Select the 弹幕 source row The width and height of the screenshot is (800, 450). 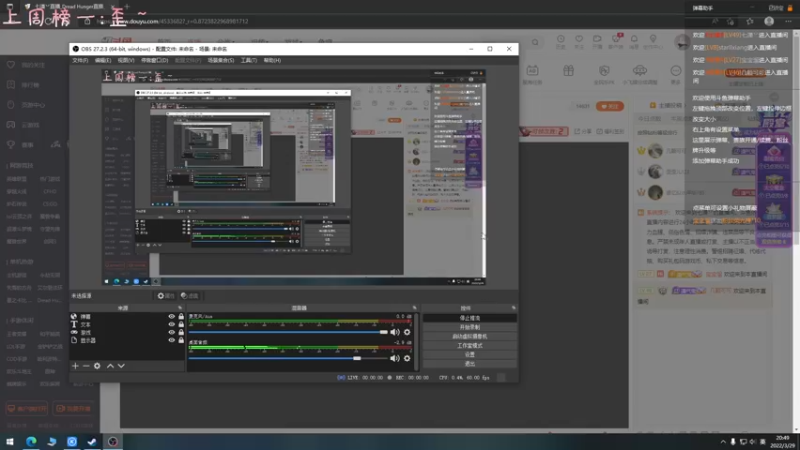coord(127,316)
